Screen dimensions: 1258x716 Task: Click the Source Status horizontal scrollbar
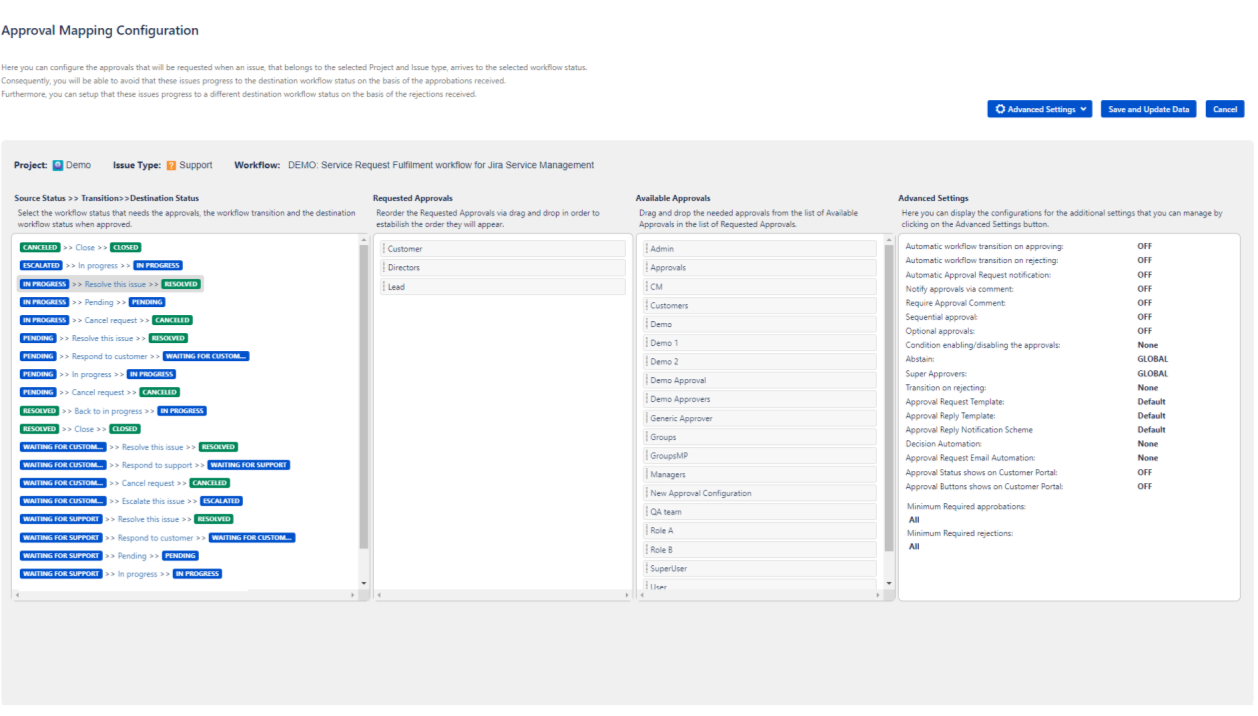(185, 595)
